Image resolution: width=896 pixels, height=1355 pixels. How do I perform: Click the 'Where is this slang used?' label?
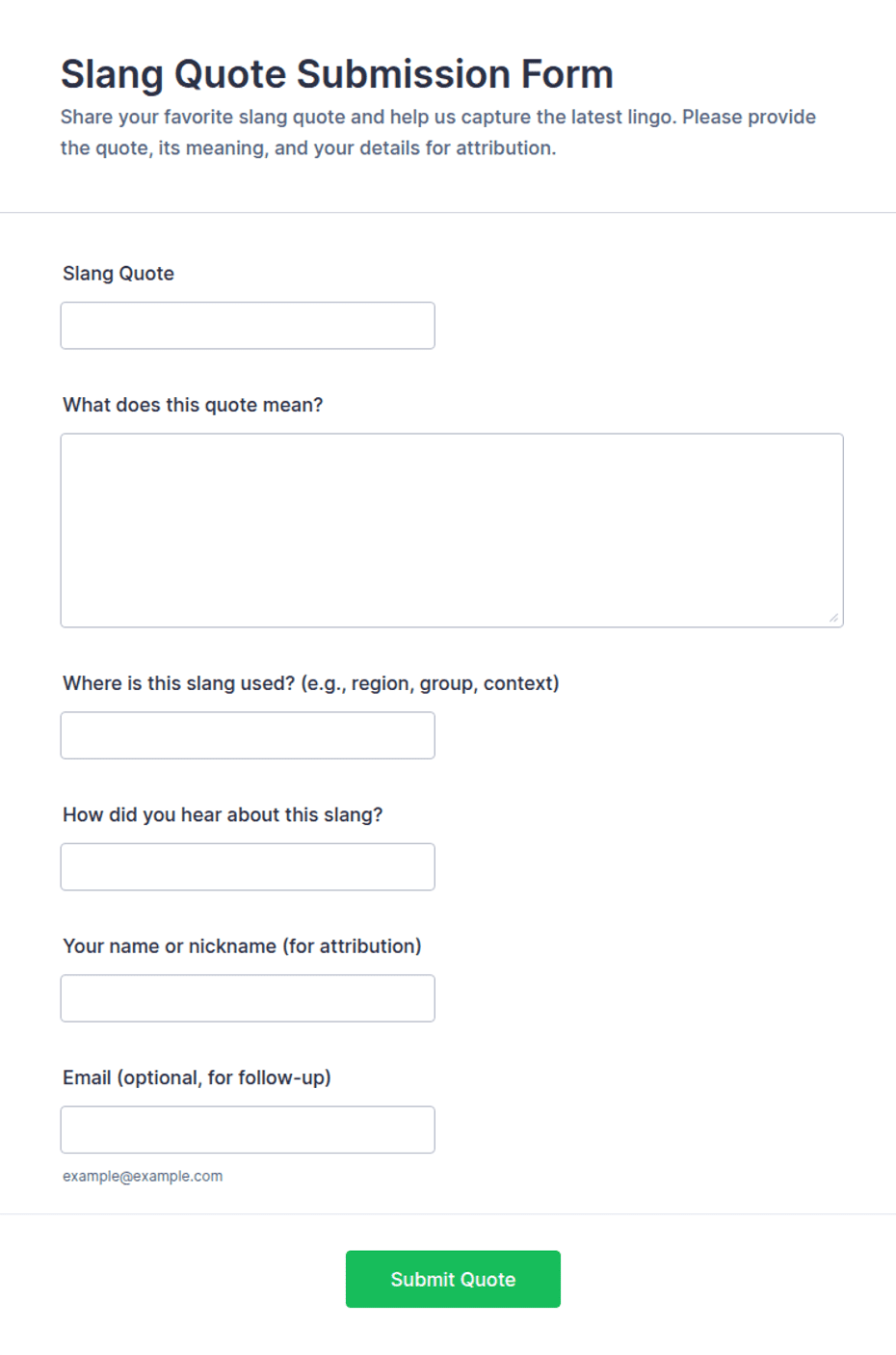point(310,683)
